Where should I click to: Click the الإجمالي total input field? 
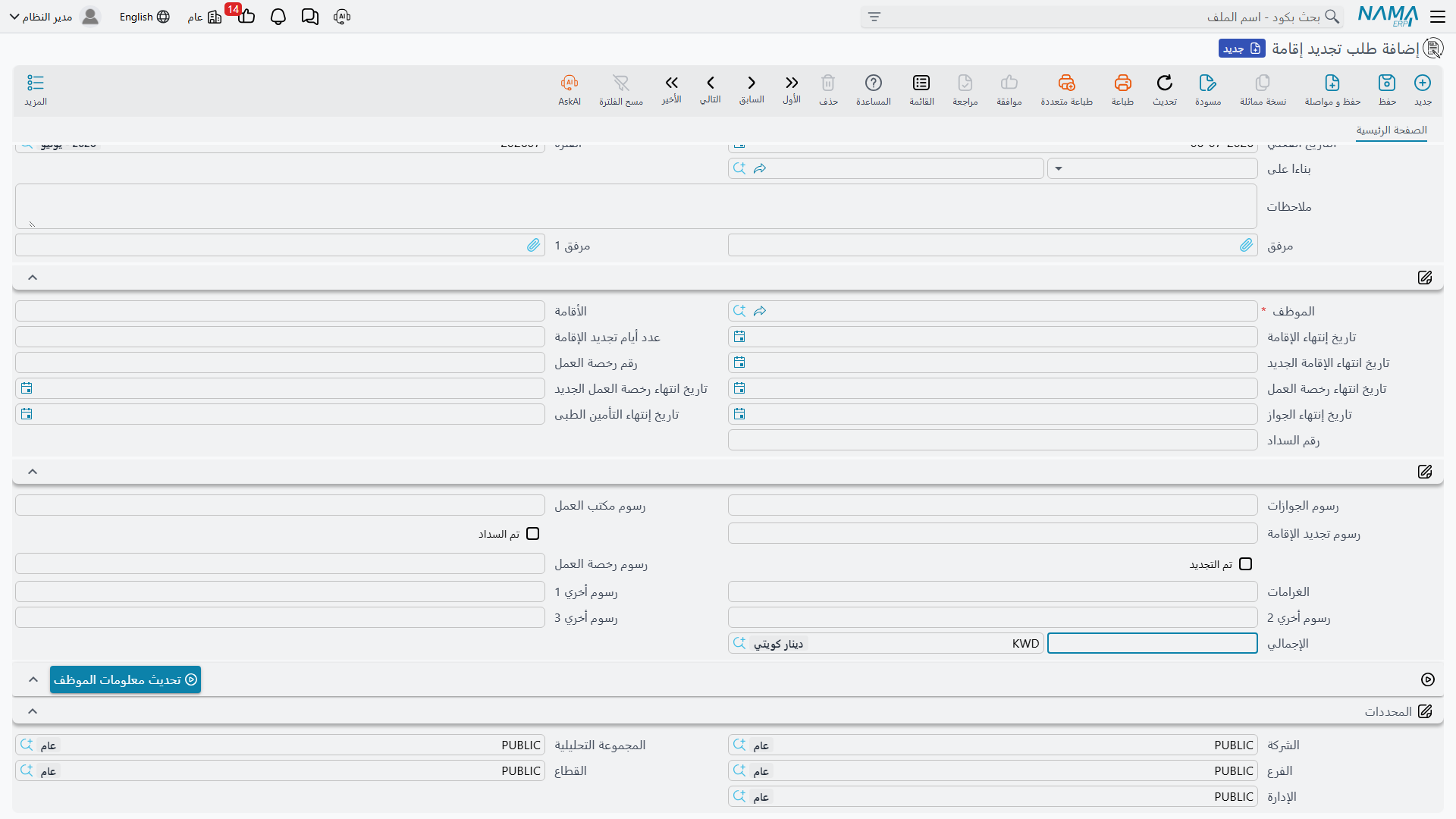pyautogui.click(x=1152, y=643)
